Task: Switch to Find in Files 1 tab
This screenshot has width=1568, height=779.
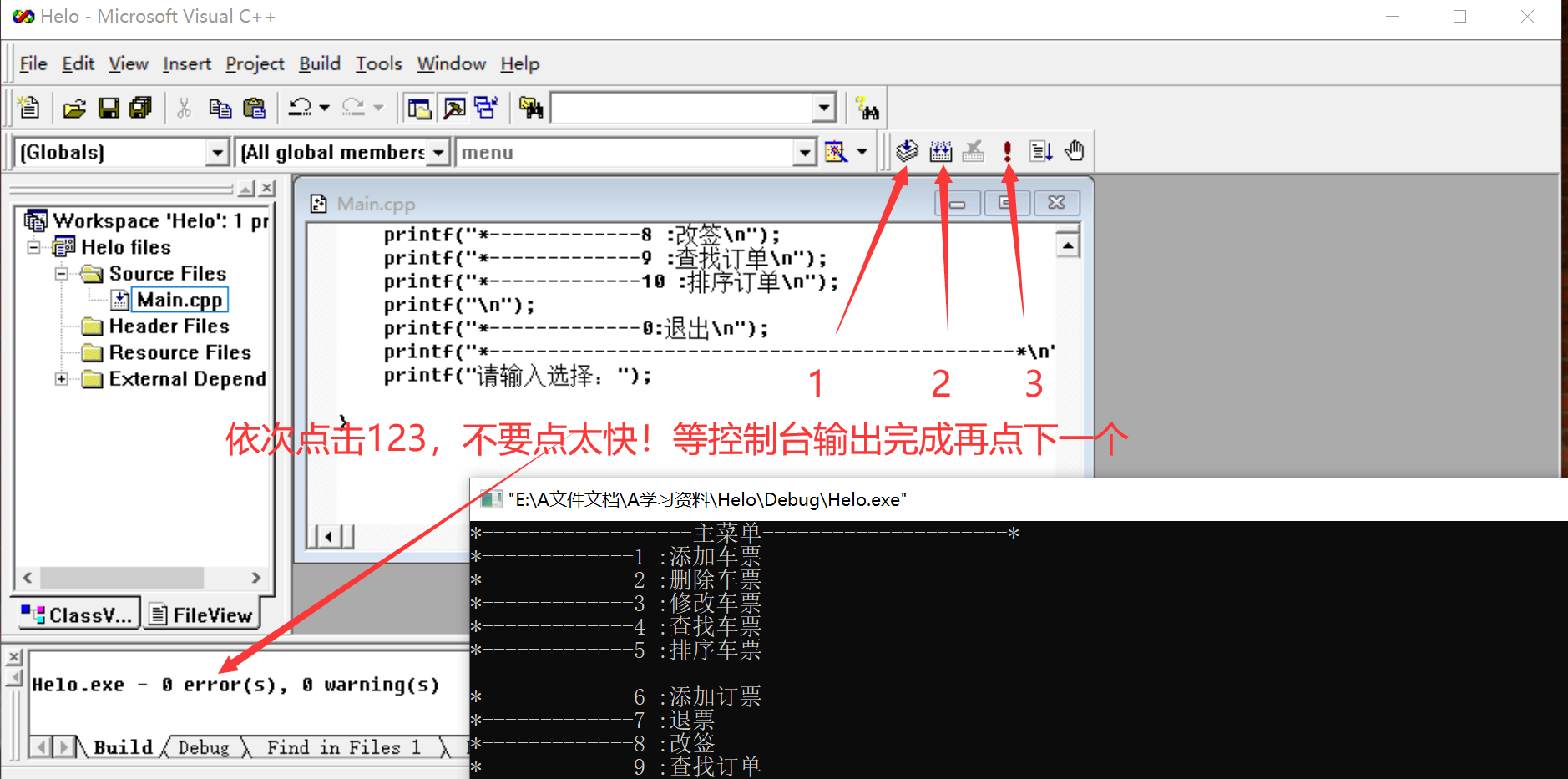Action: [x=344, y=747]
